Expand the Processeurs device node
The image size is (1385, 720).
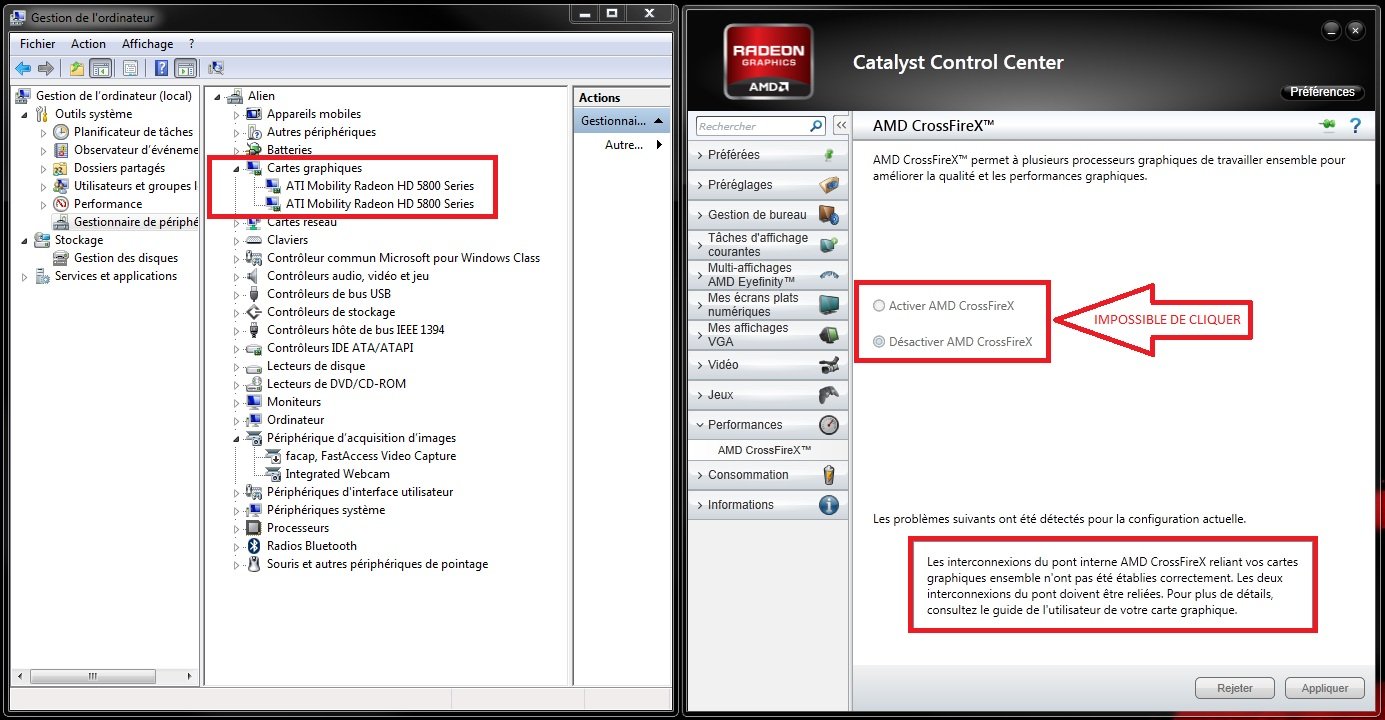pyautogui.click(x=237, y=529)
